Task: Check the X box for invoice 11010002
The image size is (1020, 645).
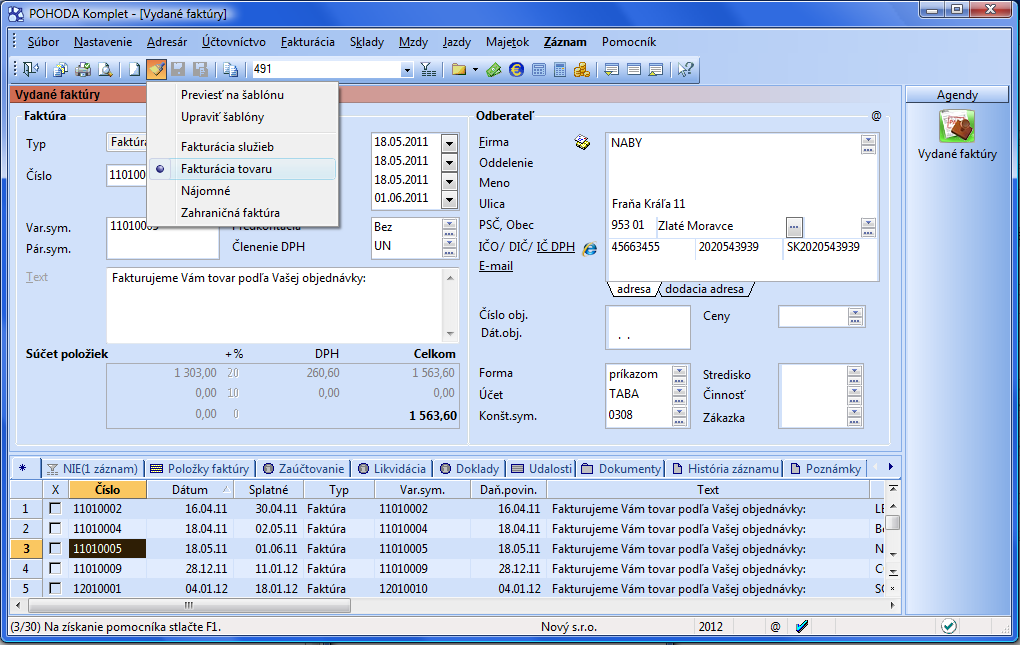Action: (x=55, y=508)
